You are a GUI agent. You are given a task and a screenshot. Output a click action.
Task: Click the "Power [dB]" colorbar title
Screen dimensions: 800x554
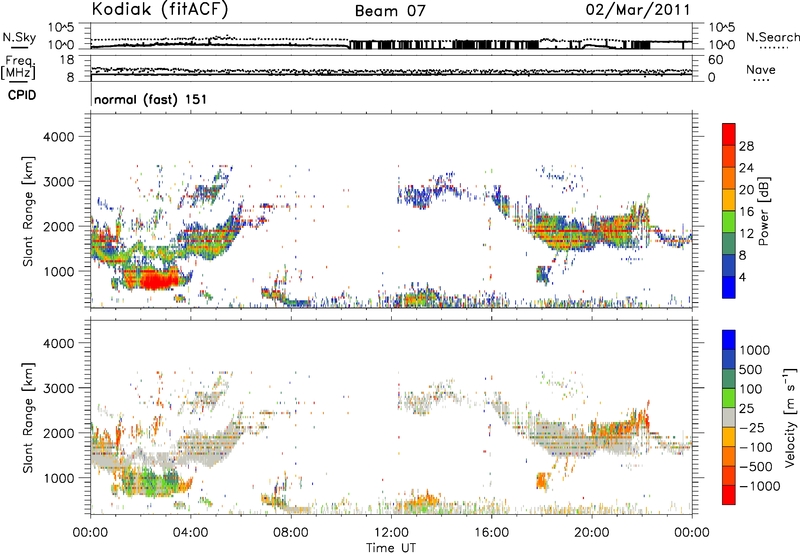pos(763,211)
